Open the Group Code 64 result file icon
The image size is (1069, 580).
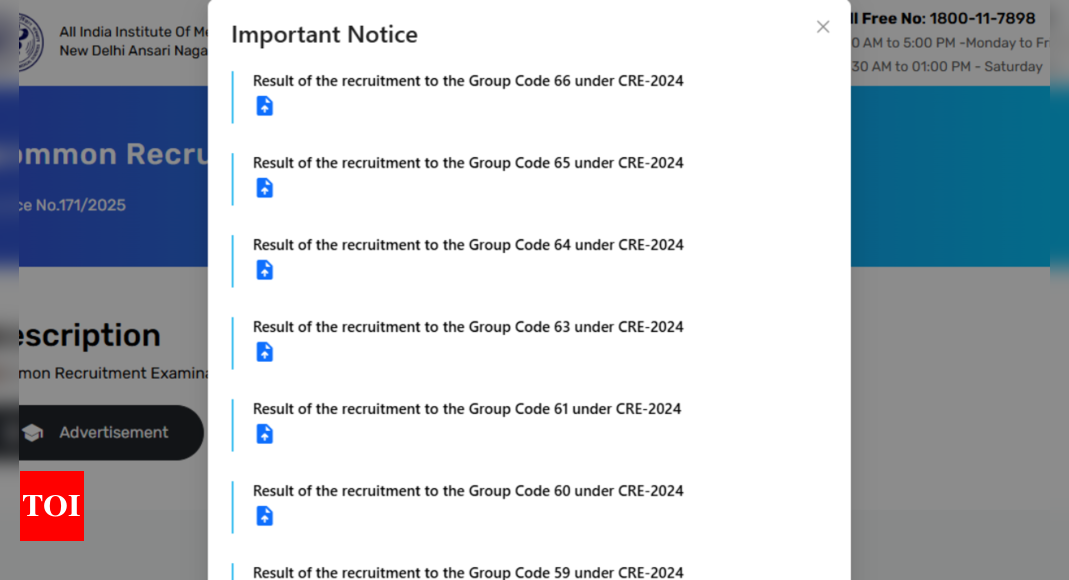point(265,270)
